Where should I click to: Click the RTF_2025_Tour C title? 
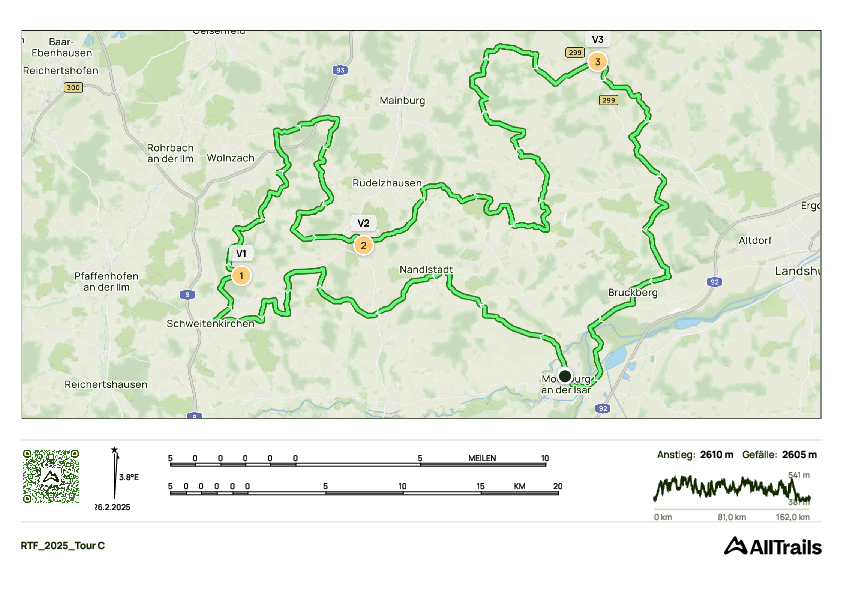point(63,545)
